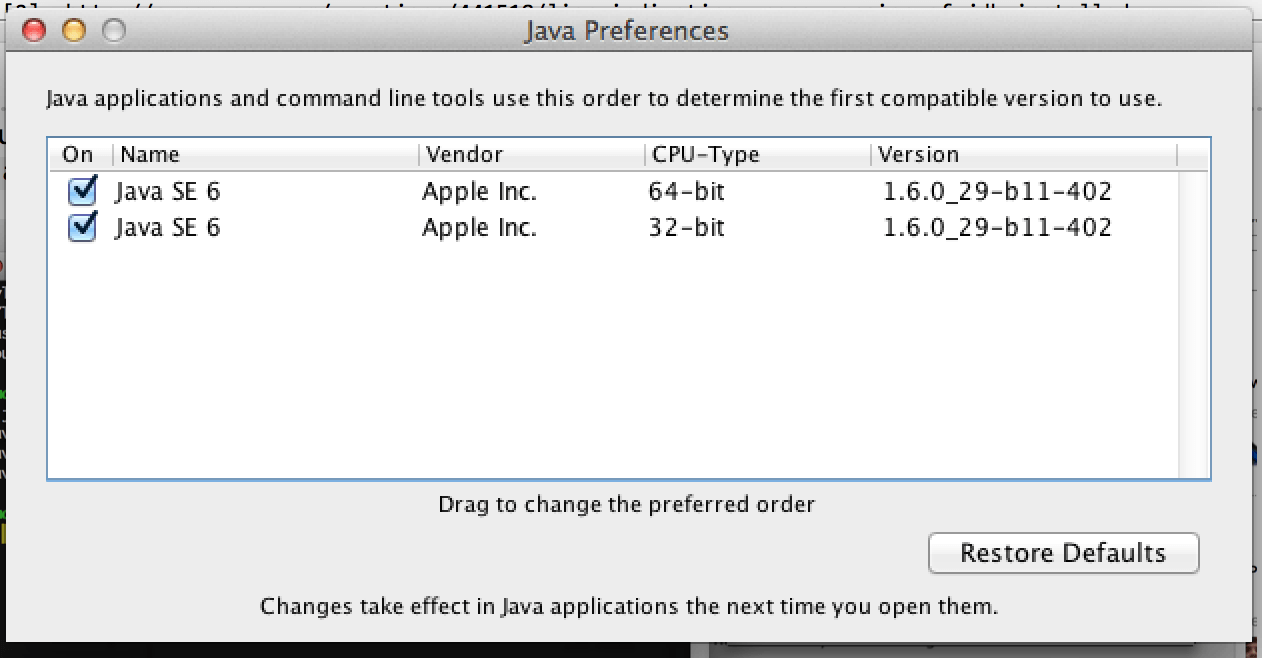The width and height of the screenshot is (1262, 658).
Task: Click the 64-bit CPU-Type cell
Action: (686, 191)
